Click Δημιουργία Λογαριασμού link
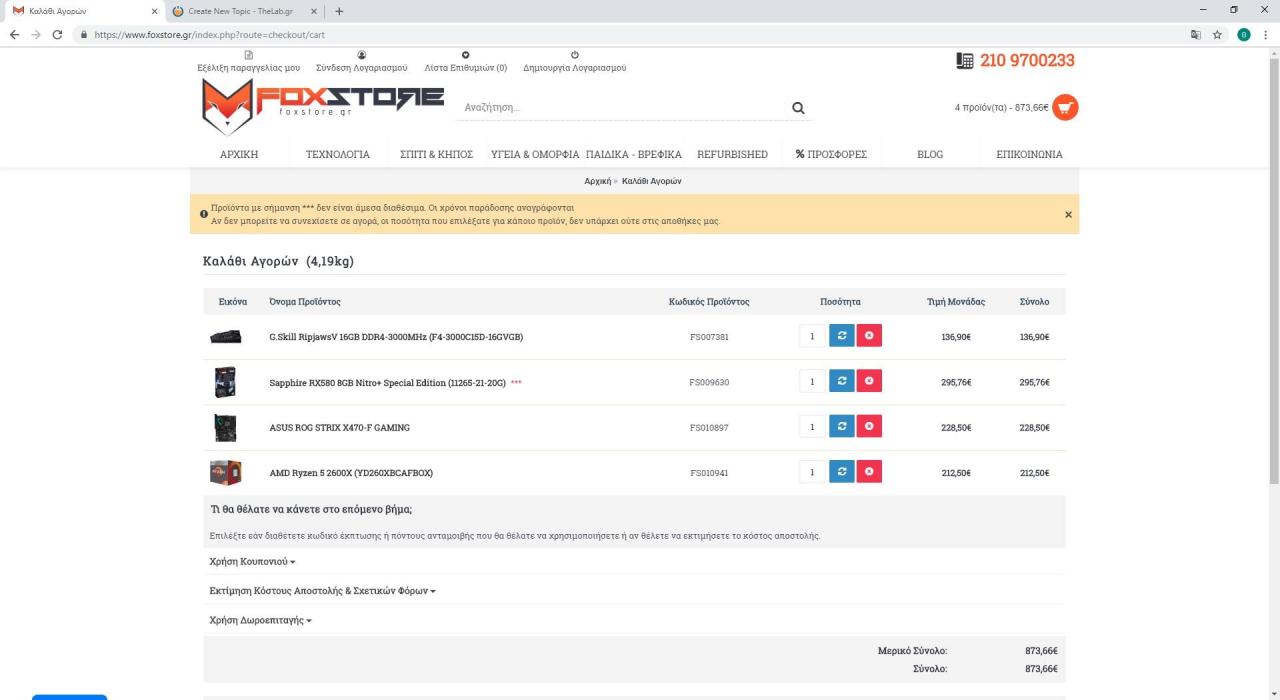1280x700 pixels. [x=575, y=62]
